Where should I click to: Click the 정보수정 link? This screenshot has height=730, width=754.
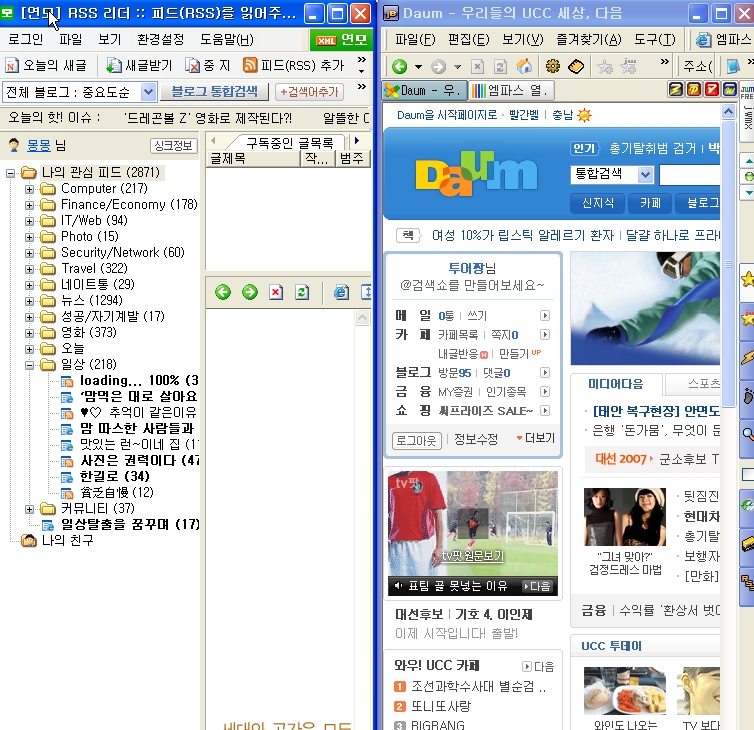point(476,439)
